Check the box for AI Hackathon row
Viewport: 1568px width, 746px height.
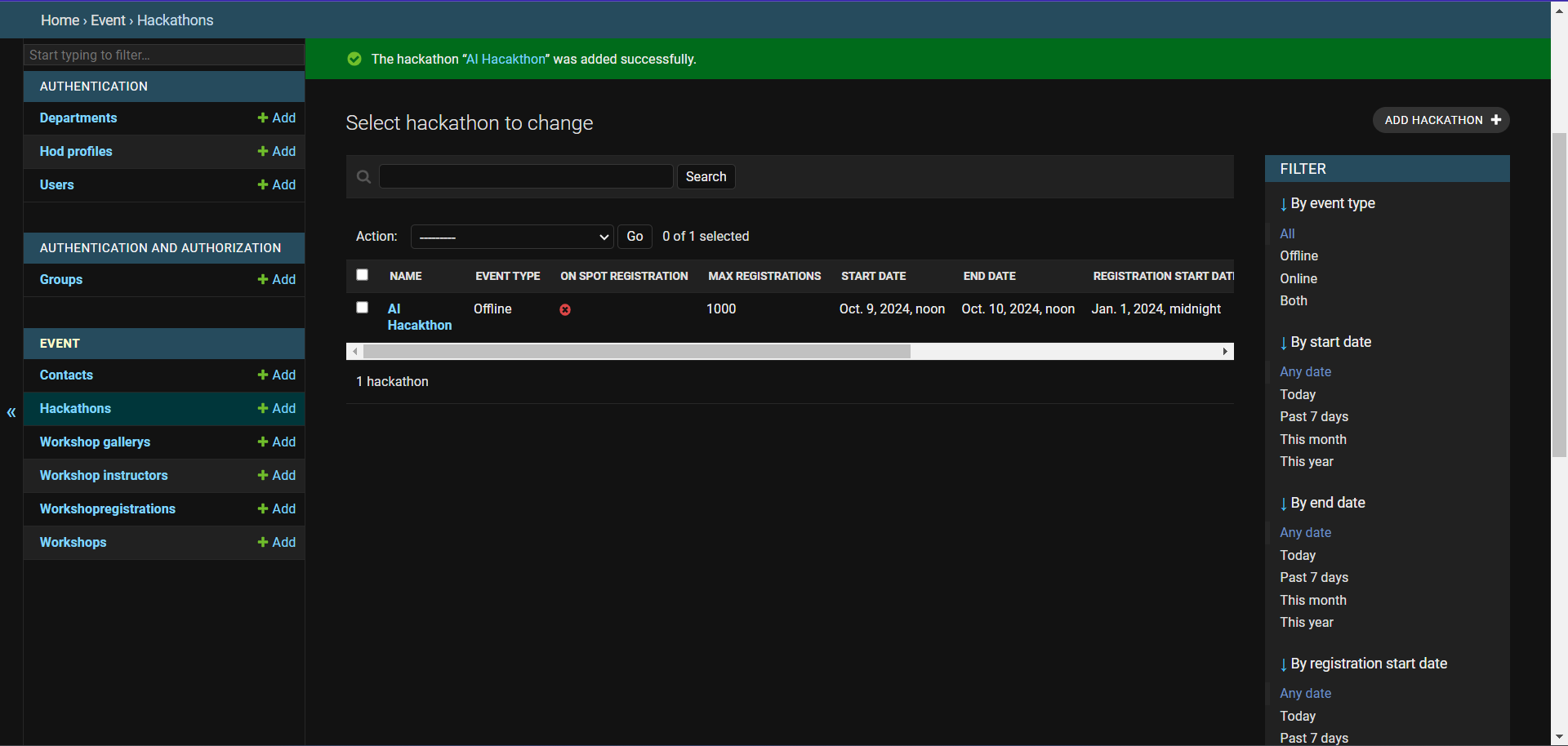(363, 308)
